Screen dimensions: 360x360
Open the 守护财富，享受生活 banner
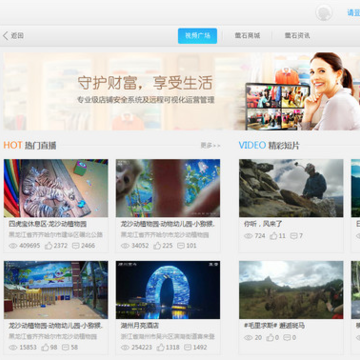tap(182, 91)
